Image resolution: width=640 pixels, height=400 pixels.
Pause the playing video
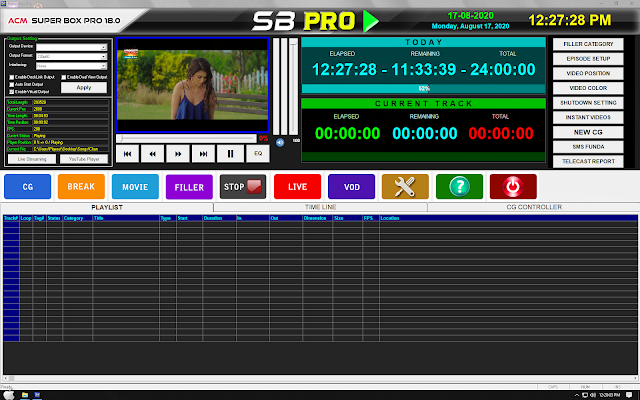point(230,153)
